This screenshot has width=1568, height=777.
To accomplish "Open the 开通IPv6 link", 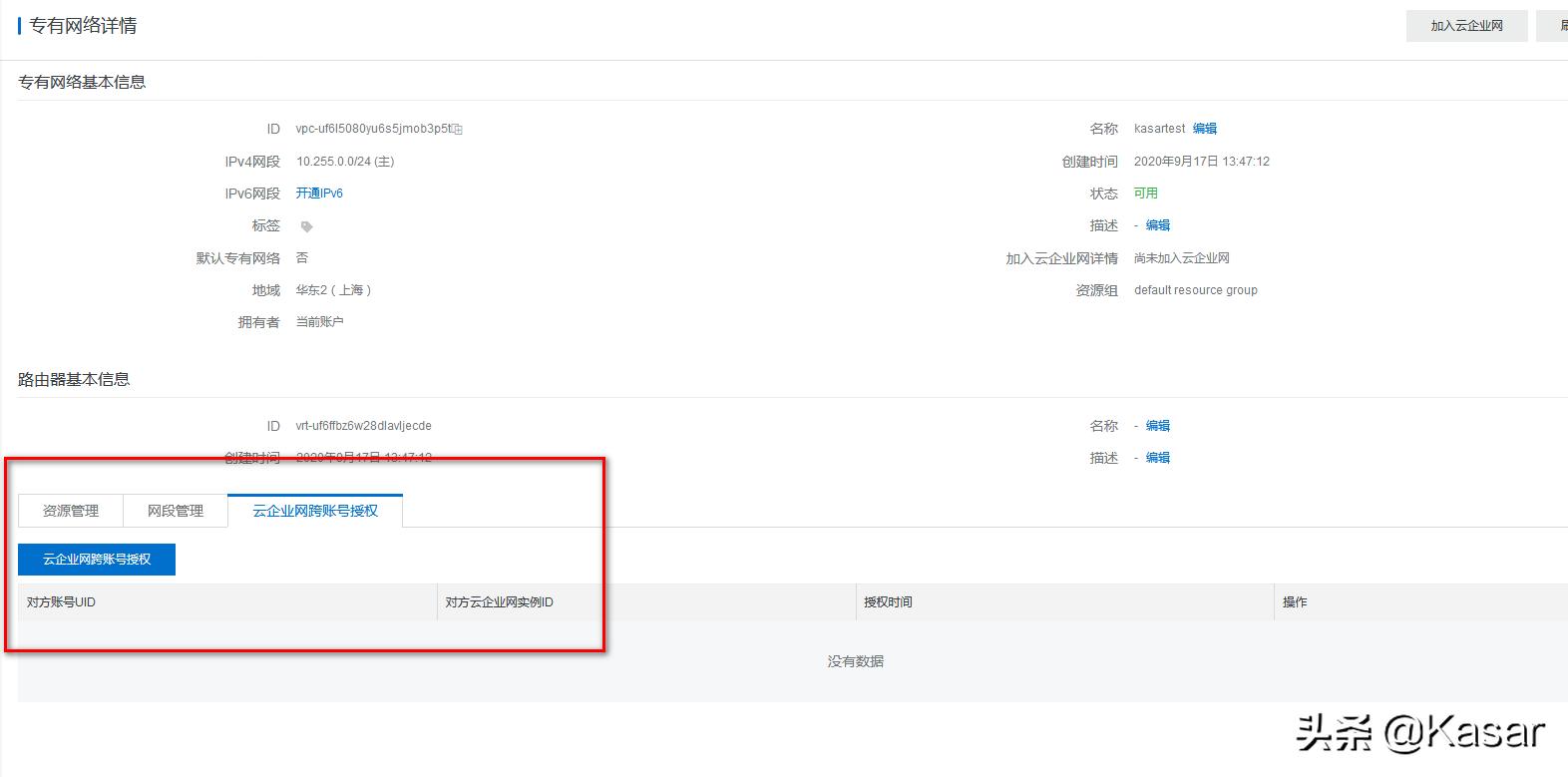I will [x=319, y=194].
